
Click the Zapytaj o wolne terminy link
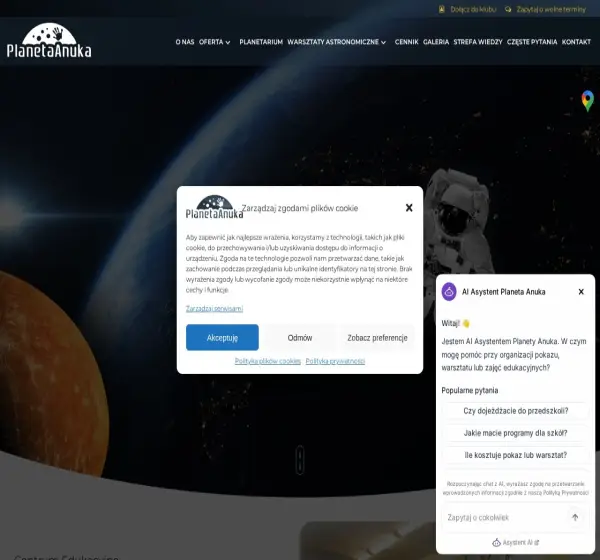click(551, 9)
